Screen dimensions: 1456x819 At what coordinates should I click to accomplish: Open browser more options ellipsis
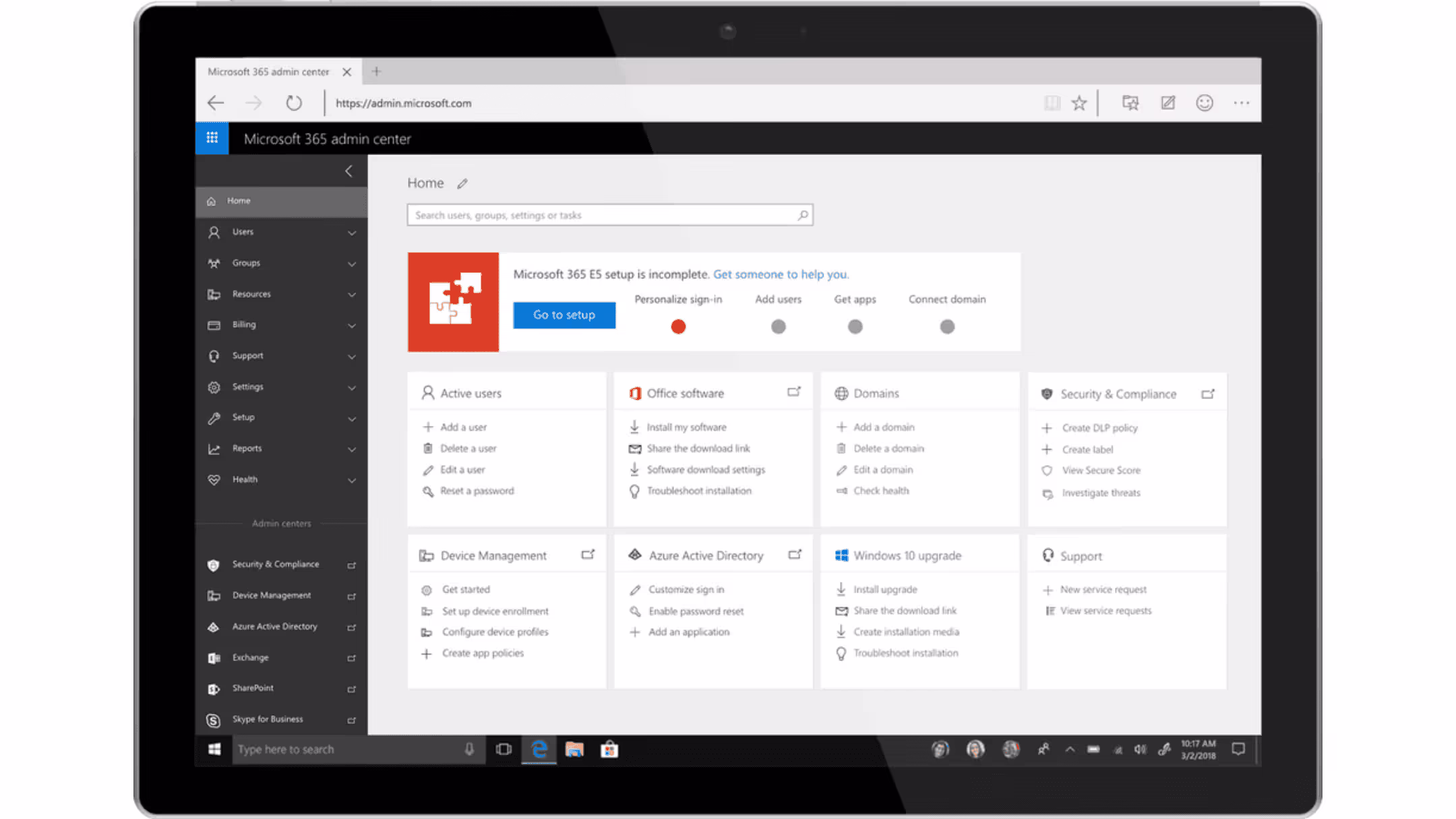1242,103
